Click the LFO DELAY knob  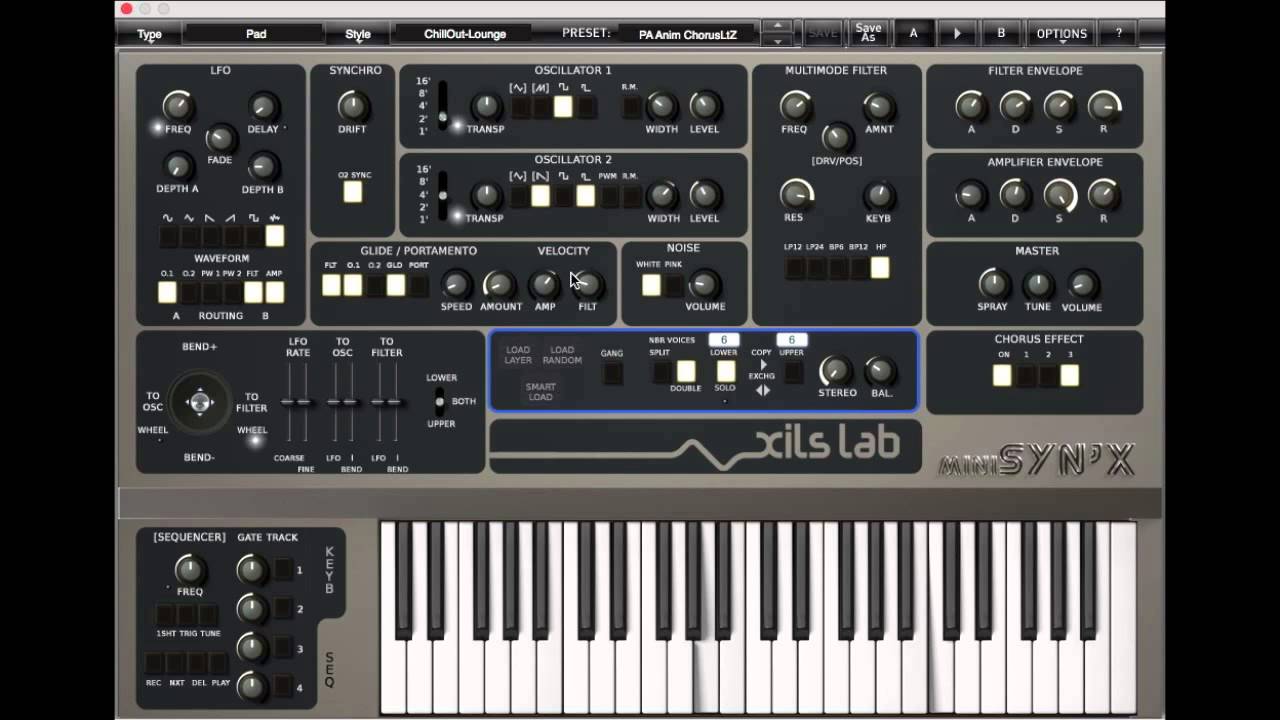[263, 106]
